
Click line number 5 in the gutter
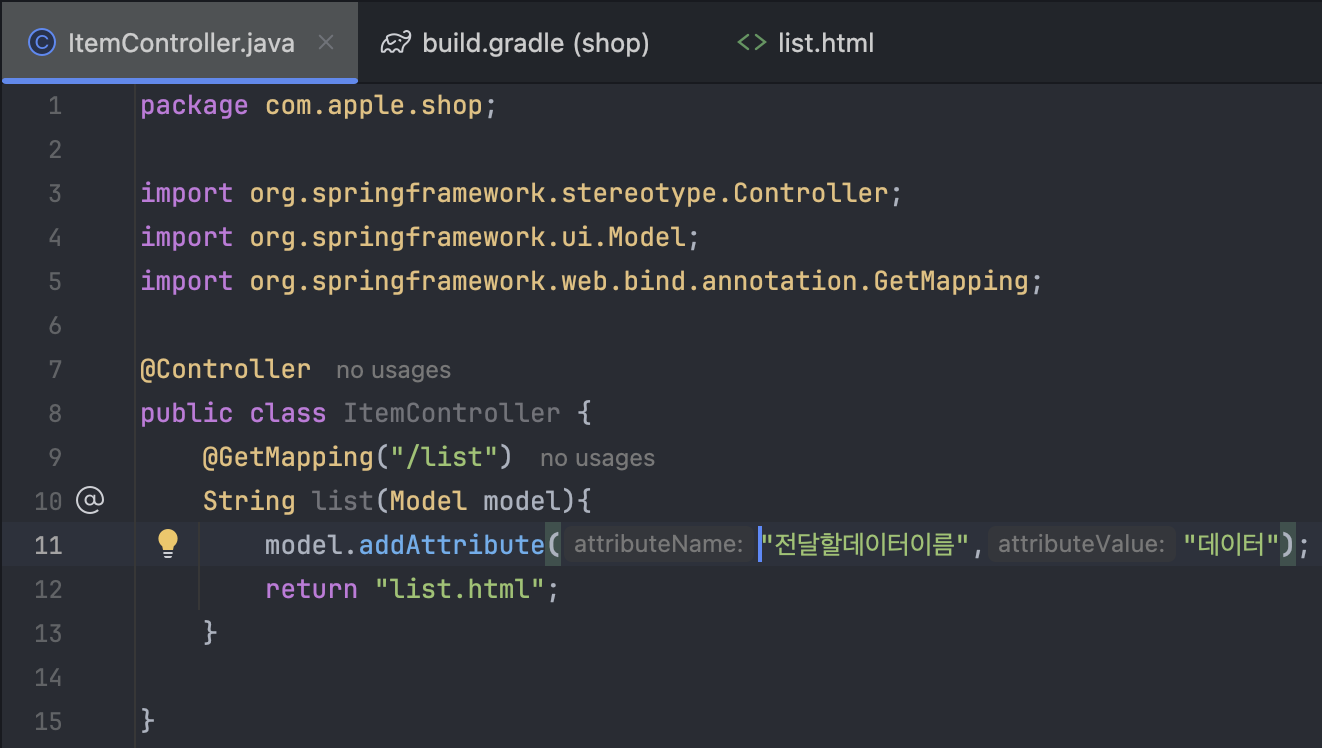(54, 281)
